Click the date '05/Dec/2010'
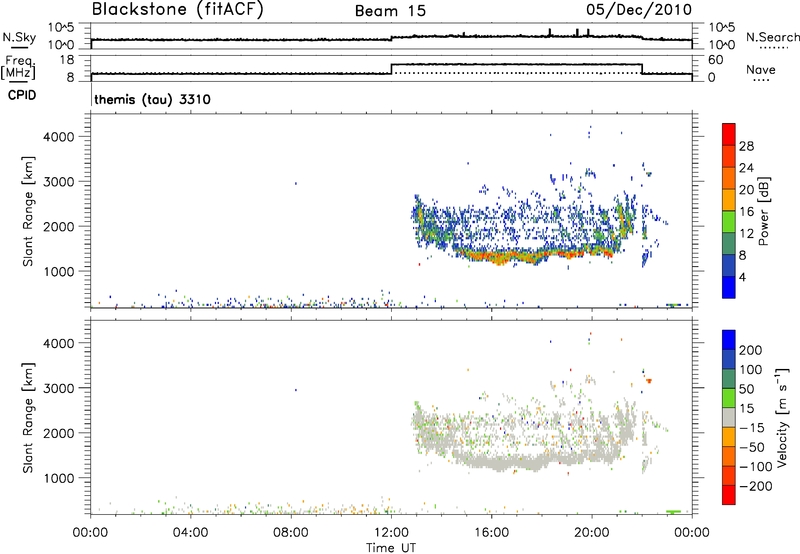The height and width of the screenshot is (554, 800). [639, 10]
